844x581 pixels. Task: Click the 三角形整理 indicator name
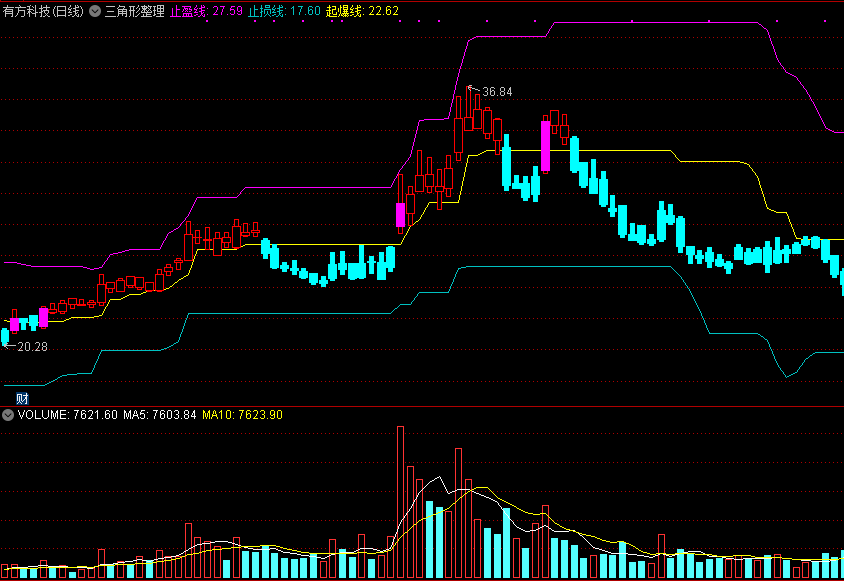click(134, 11)
